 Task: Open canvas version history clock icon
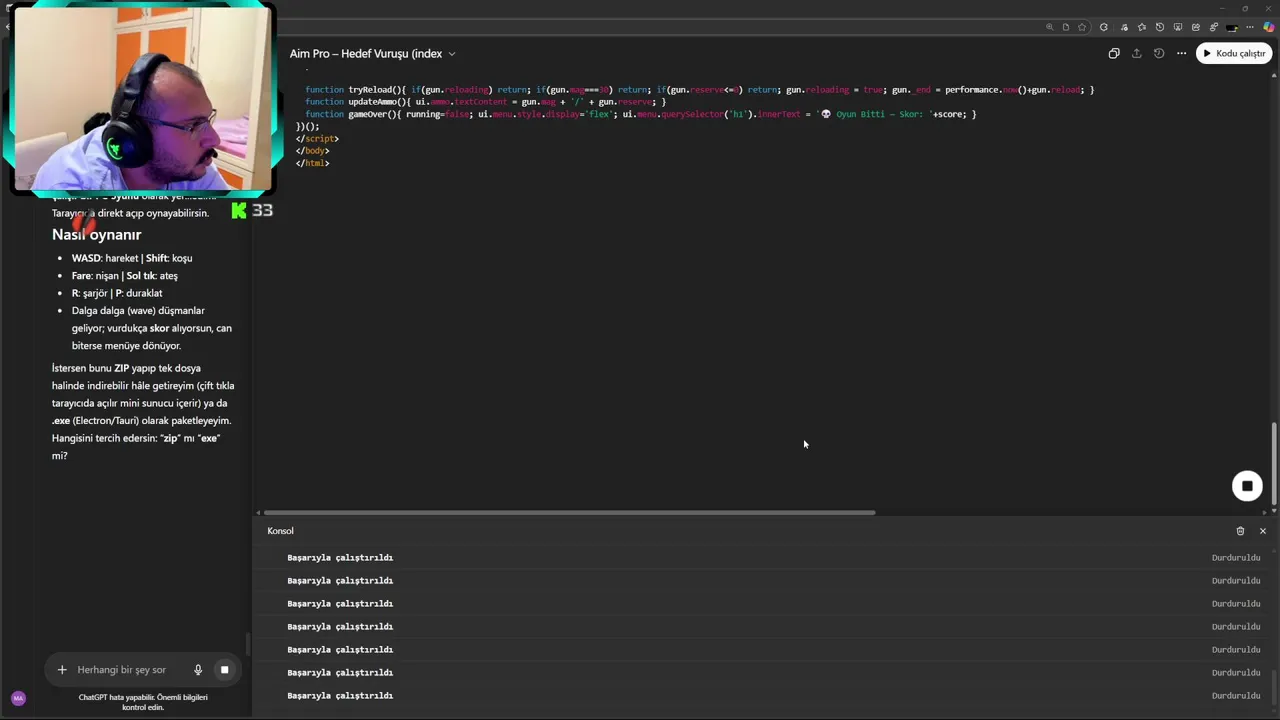1159,53
